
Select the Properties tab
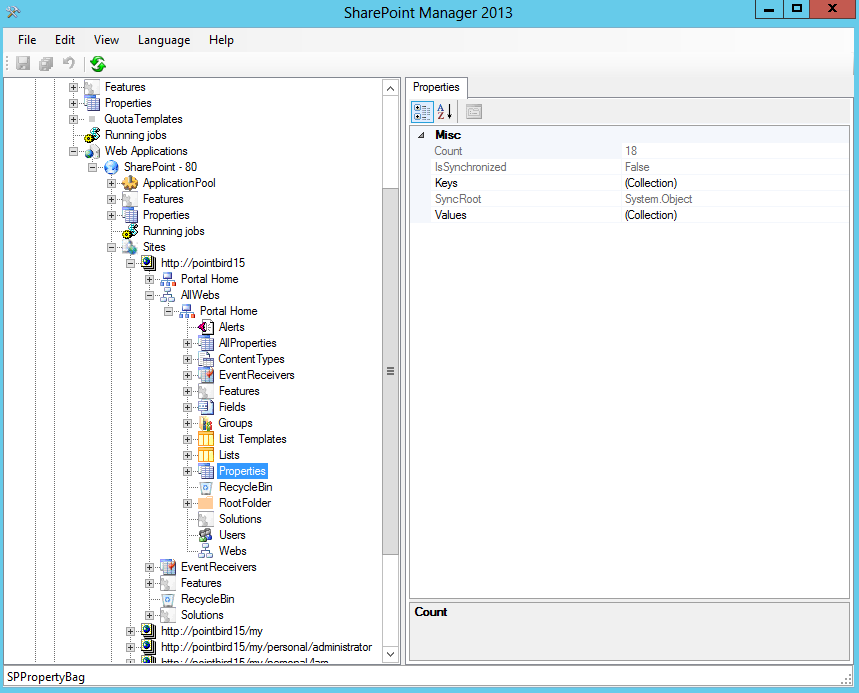(436, 87)
